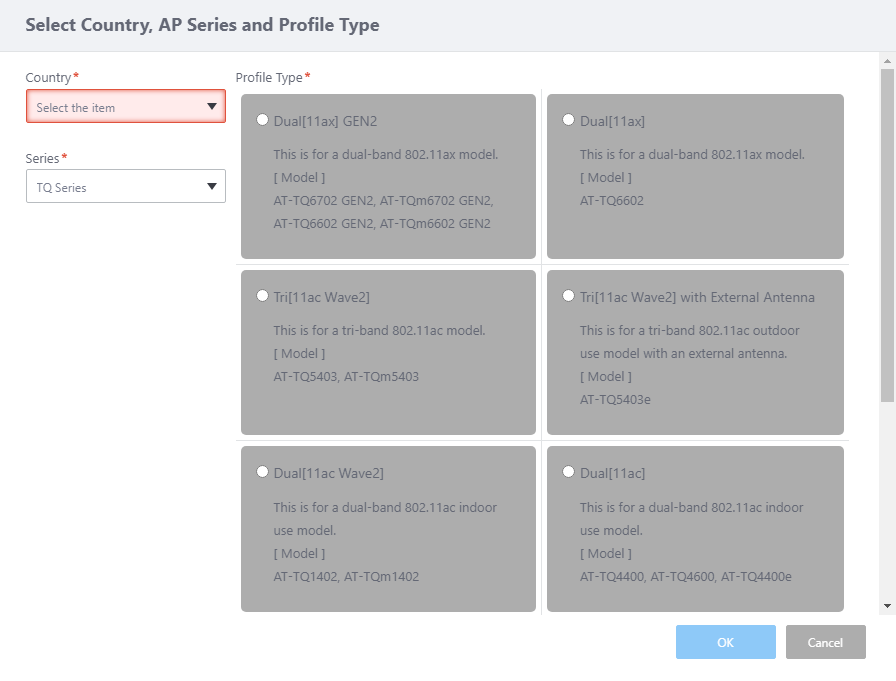Choose the Dual[11ac] radio button
896x681 pixels.
point(569,472)
